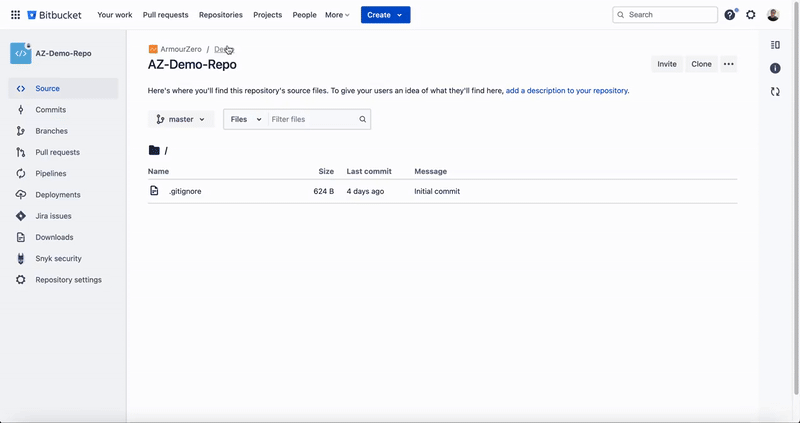
Task: Open the three-dot repository actions menu
Action: point(729,64)
